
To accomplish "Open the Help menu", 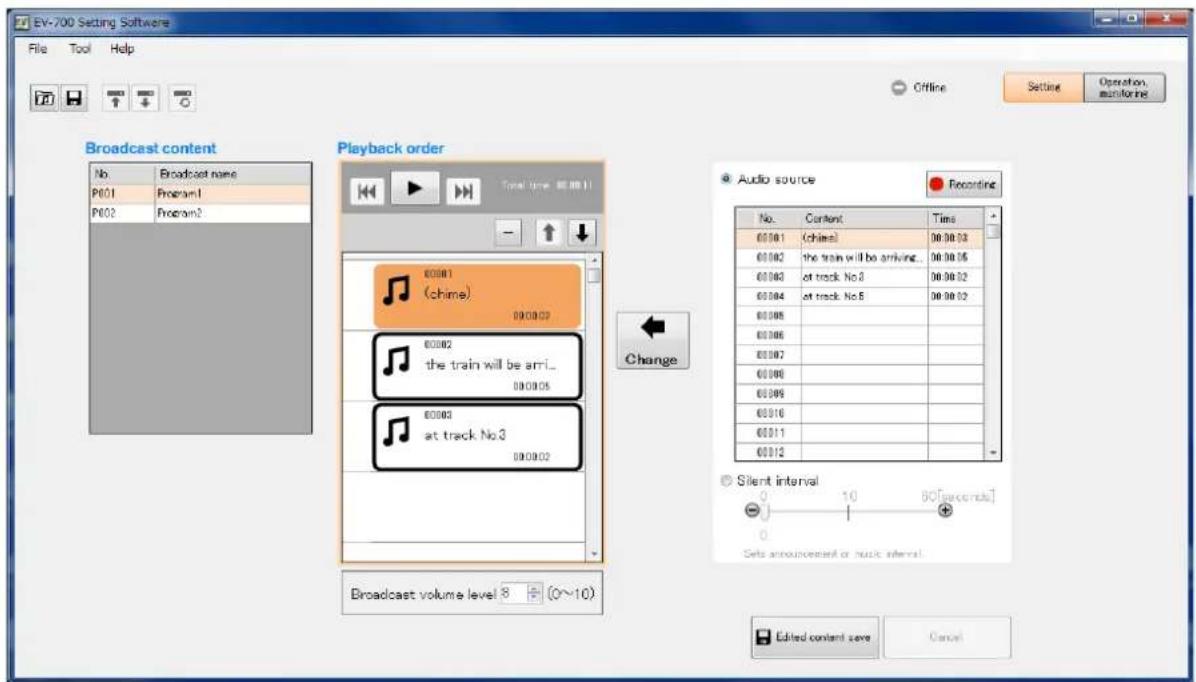I will [122, 49].
